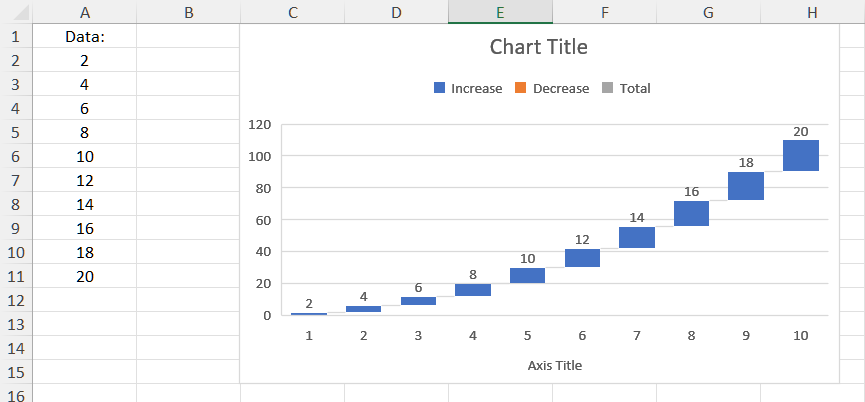Select the Chart Title text

click(538, 47)
